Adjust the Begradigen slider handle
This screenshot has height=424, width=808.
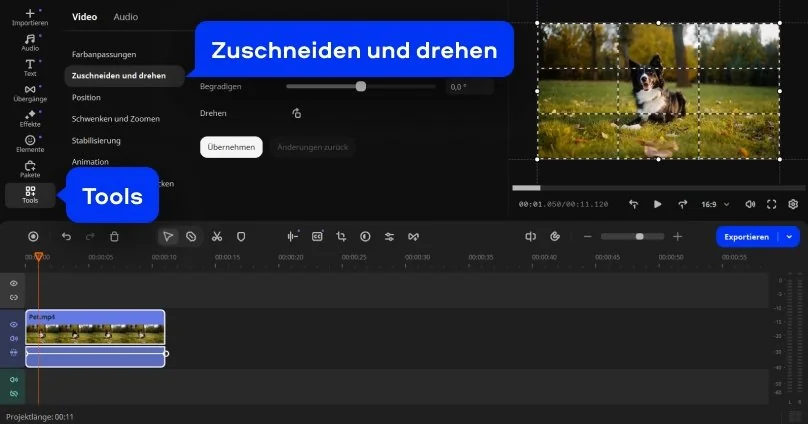pos(361,87)
